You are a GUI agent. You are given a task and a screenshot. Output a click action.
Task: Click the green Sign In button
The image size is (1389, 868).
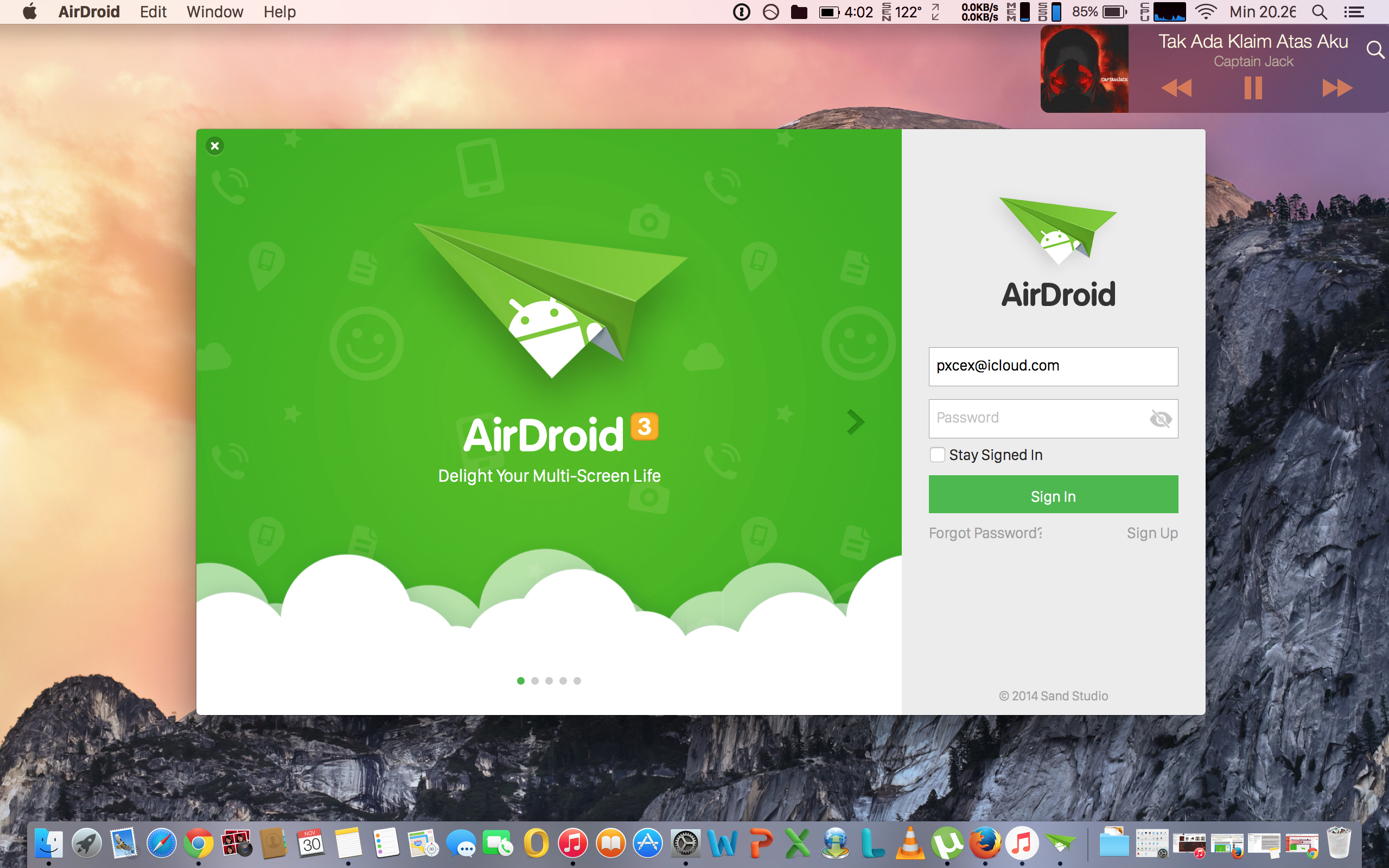click(x=1053, y=494)
